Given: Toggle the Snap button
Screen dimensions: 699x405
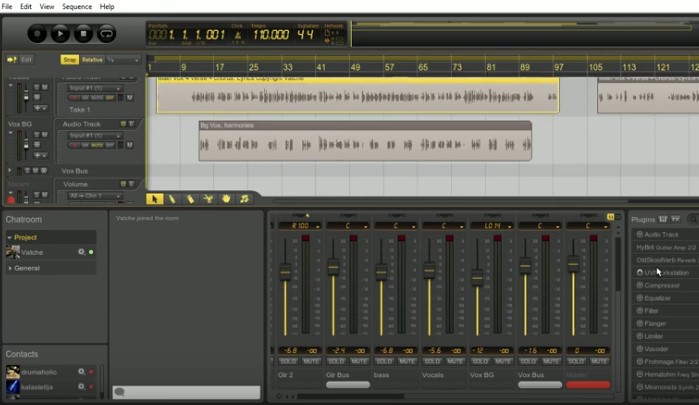Looking at the screenshot, I should 69,60.
